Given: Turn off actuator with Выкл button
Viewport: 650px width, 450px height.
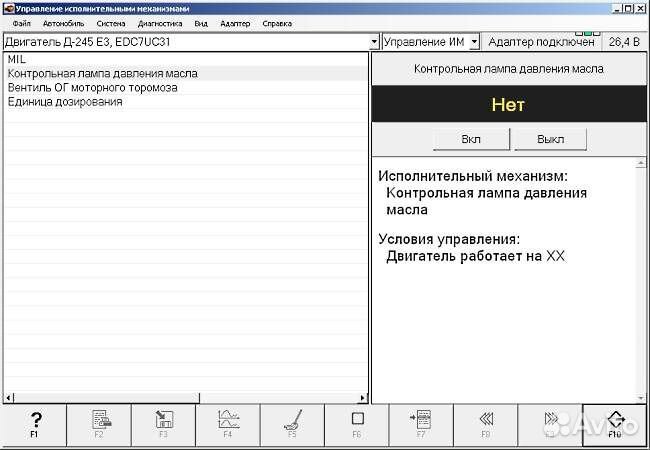Looking at the screenshot, I should point(550,139).
